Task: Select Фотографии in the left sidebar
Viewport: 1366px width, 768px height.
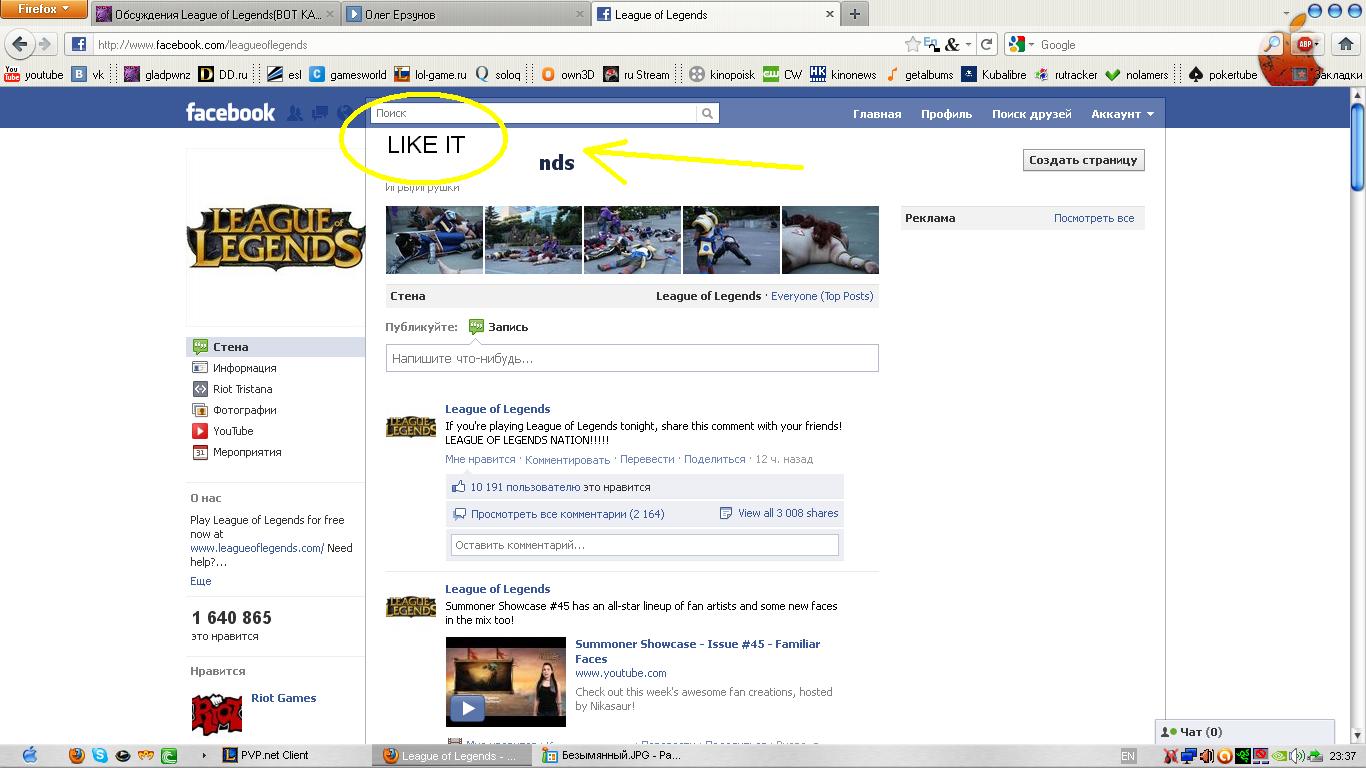Action: (x=244, y=410)
